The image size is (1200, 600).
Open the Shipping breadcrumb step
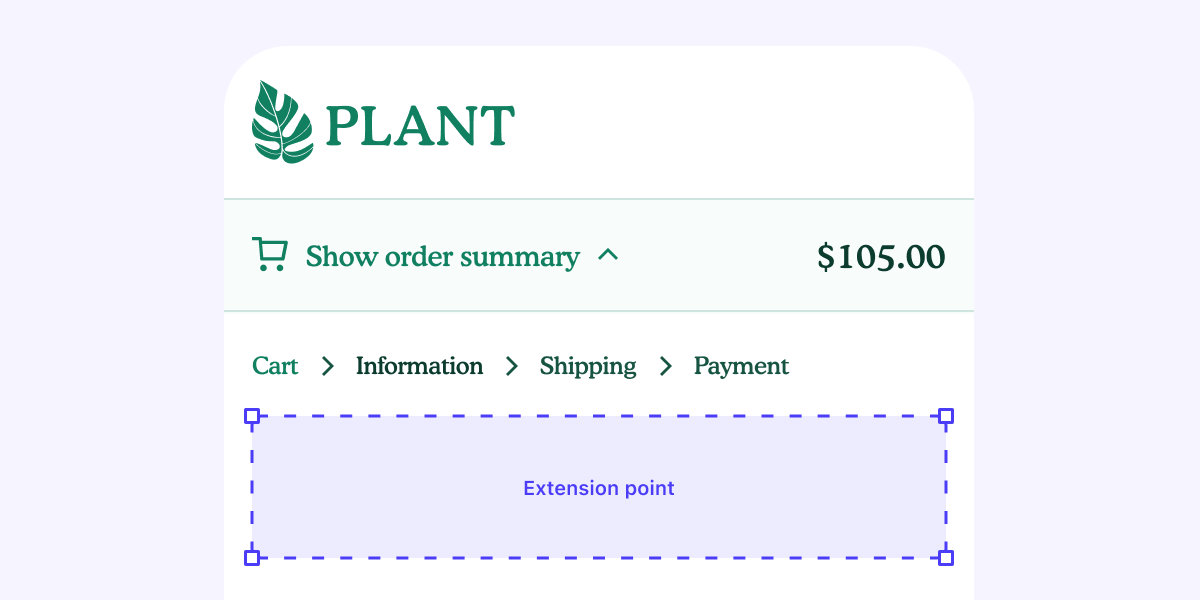(588, 366)
